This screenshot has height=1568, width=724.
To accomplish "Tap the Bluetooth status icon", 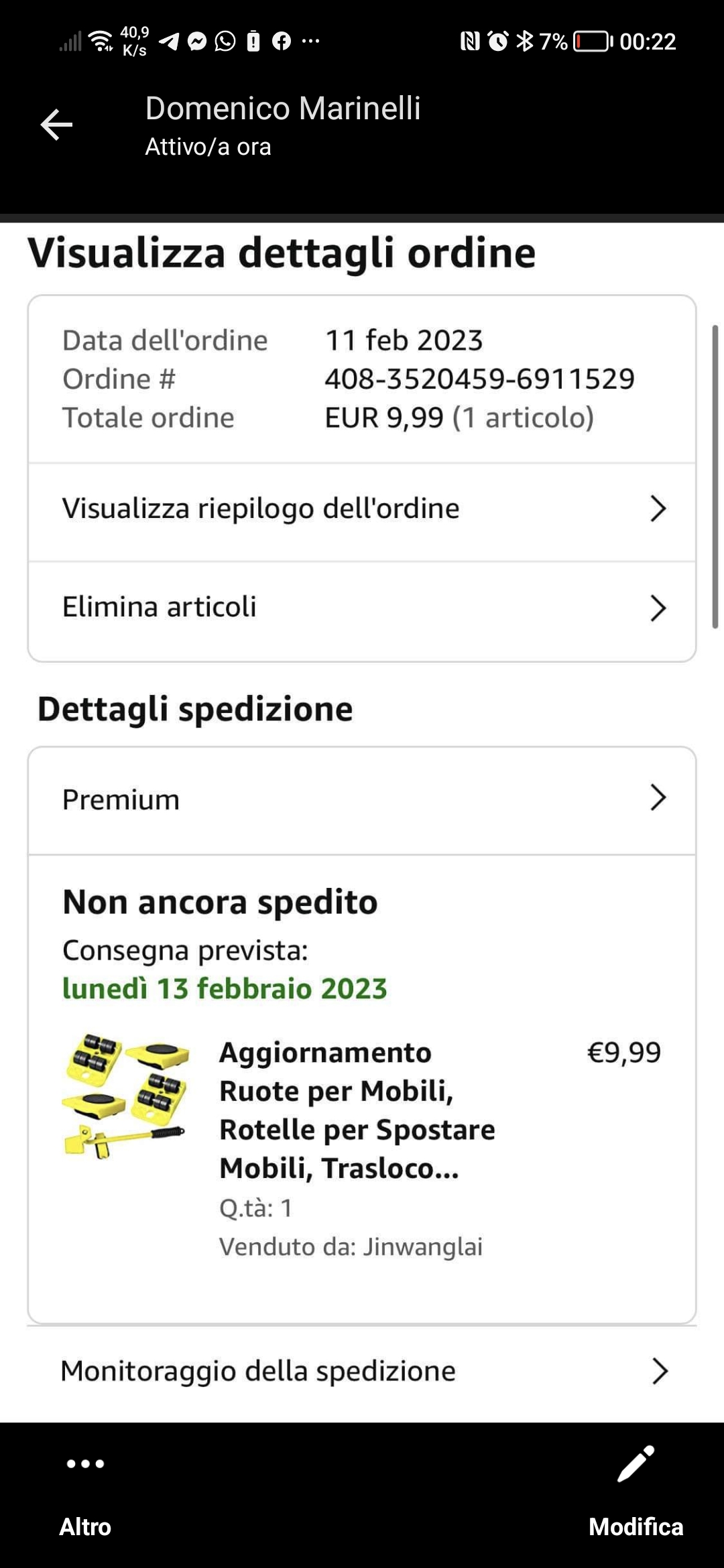I will 525,42.
